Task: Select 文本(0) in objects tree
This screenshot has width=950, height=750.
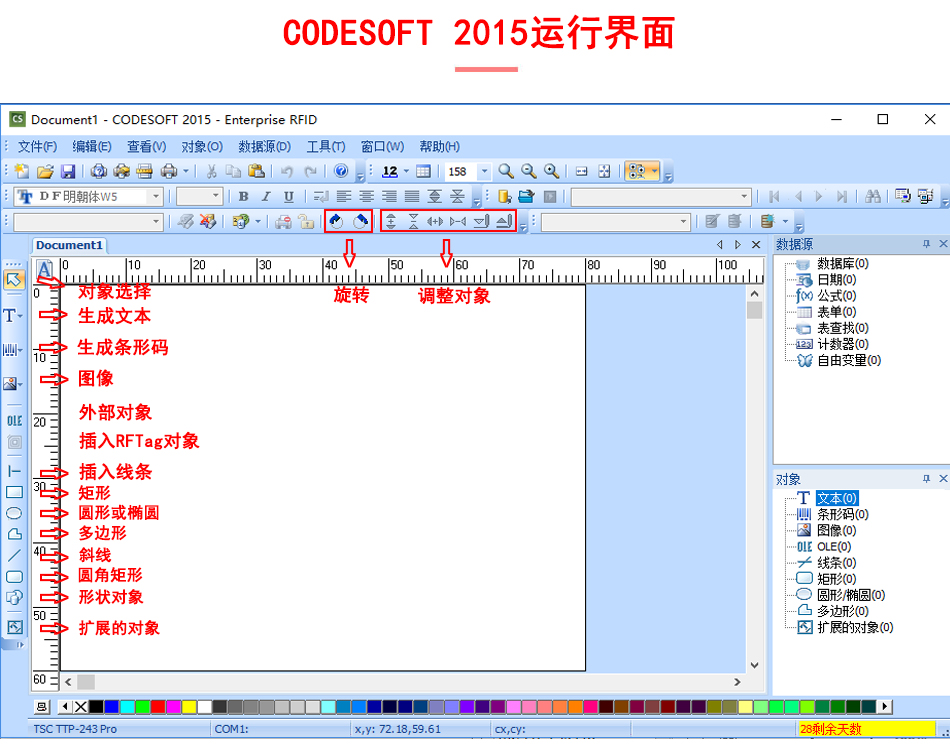Action: [837, 498]
